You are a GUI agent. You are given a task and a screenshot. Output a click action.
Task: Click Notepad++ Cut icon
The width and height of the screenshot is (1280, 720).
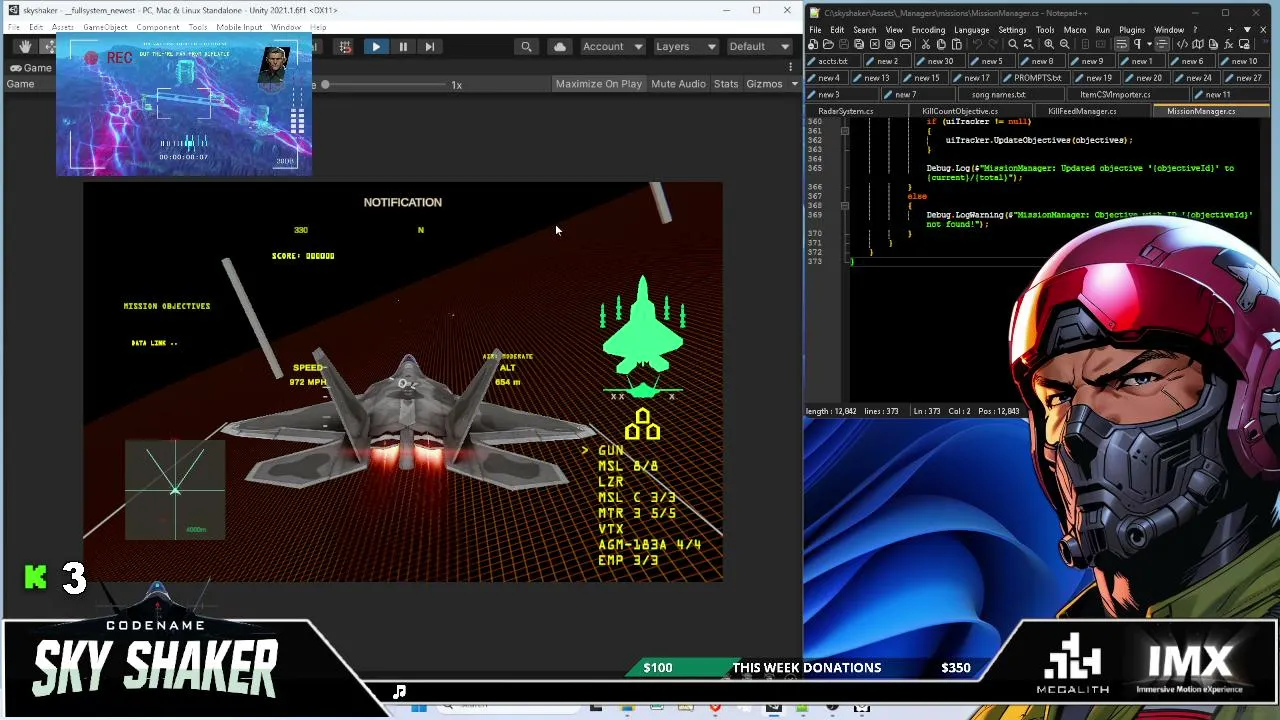[x=926, y=45]
